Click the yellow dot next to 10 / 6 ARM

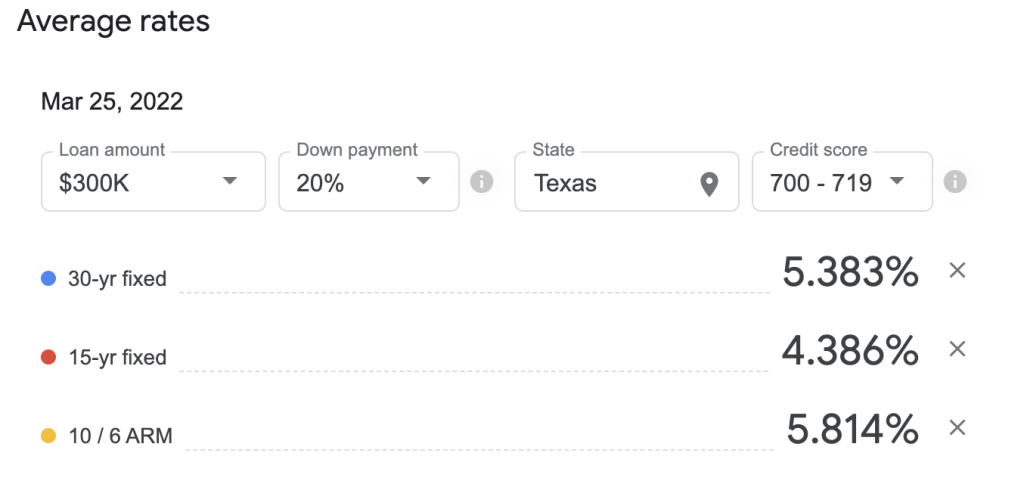(48, 436)
